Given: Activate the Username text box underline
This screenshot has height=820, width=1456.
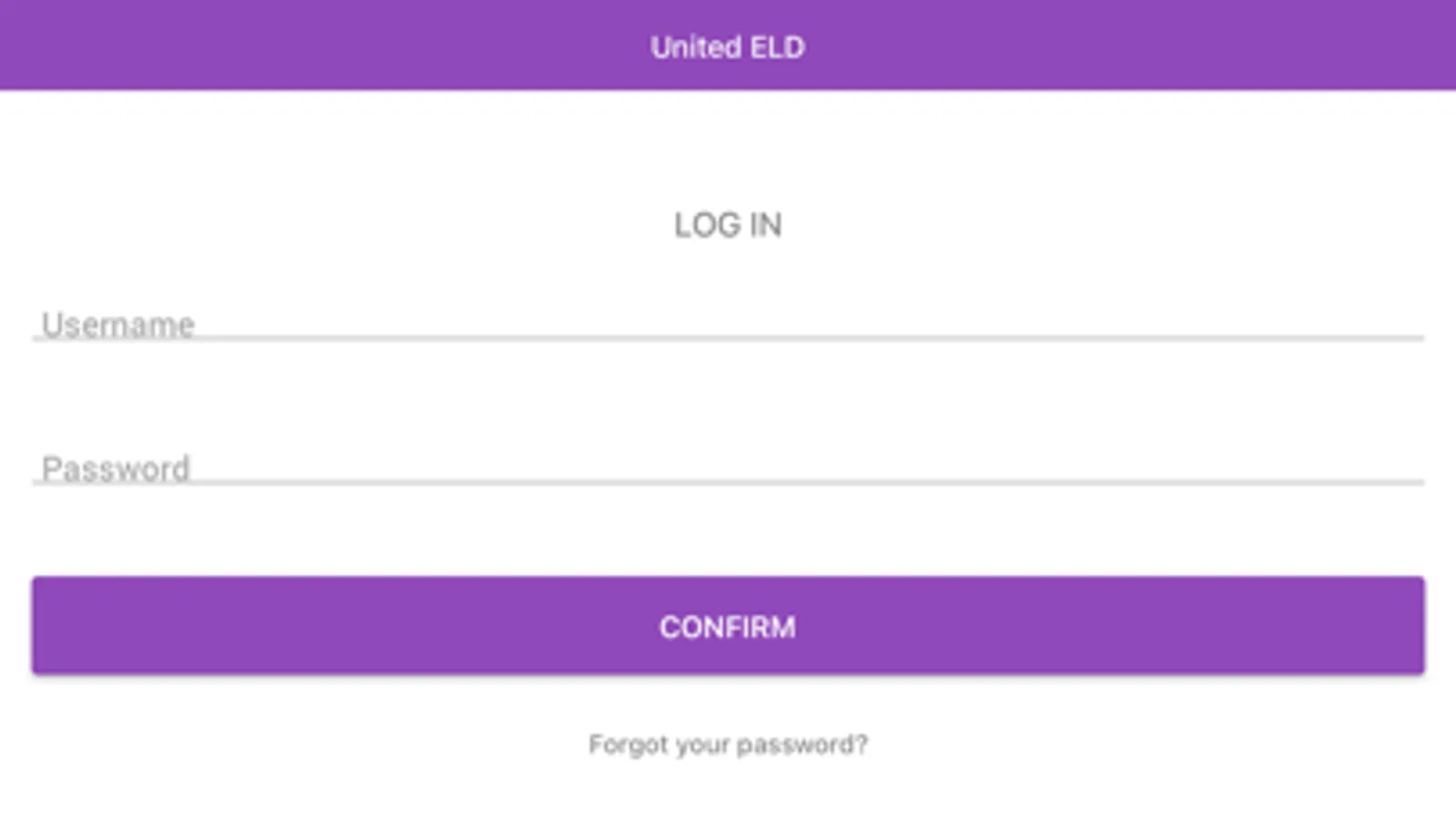Looking at the screenshot, I should (x=728, y=338).
